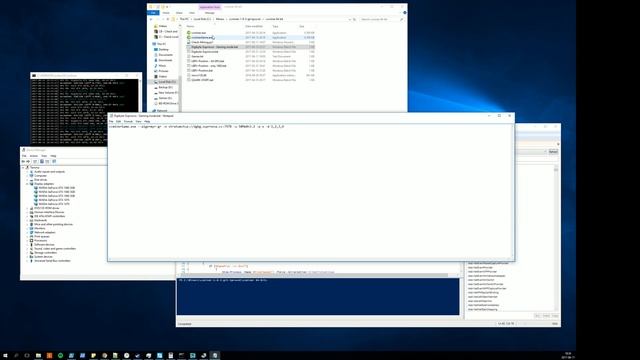This screenshot has width=640, height=360.
Task: Expand the Monitors node in Device Manager
Action: pyautogui.click(x=27, y=228)
